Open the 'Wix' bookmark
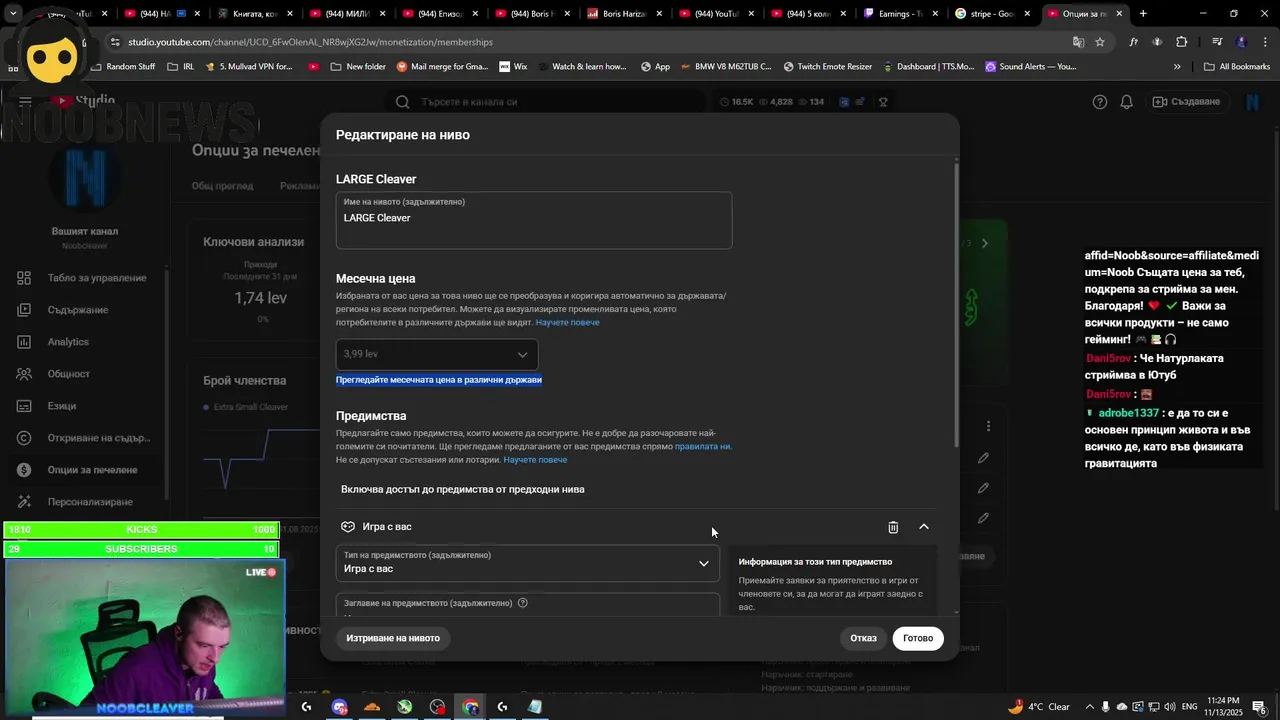The image size is (1280, 720). (x=513, y=67)
